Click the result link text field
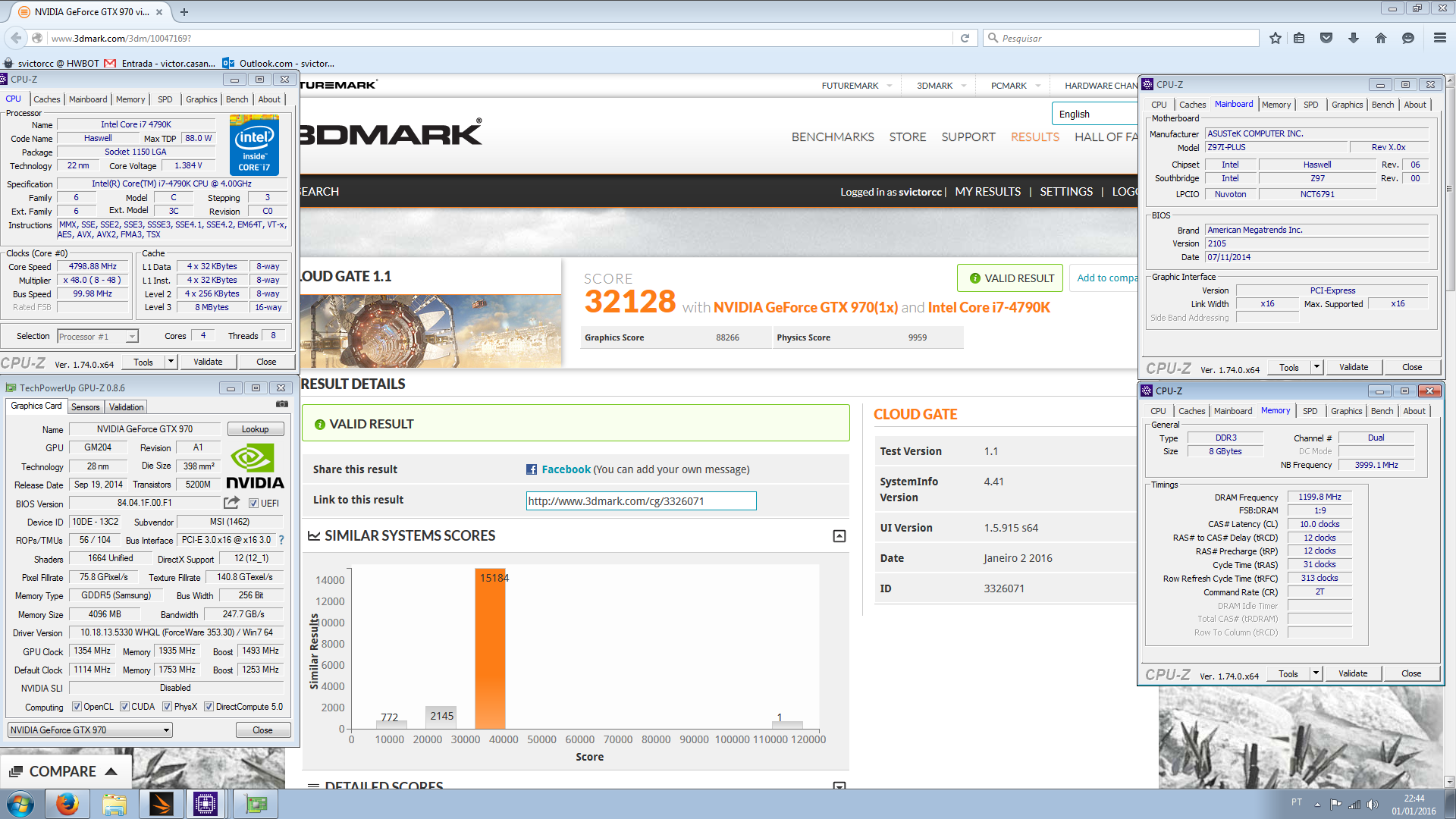 641,501
